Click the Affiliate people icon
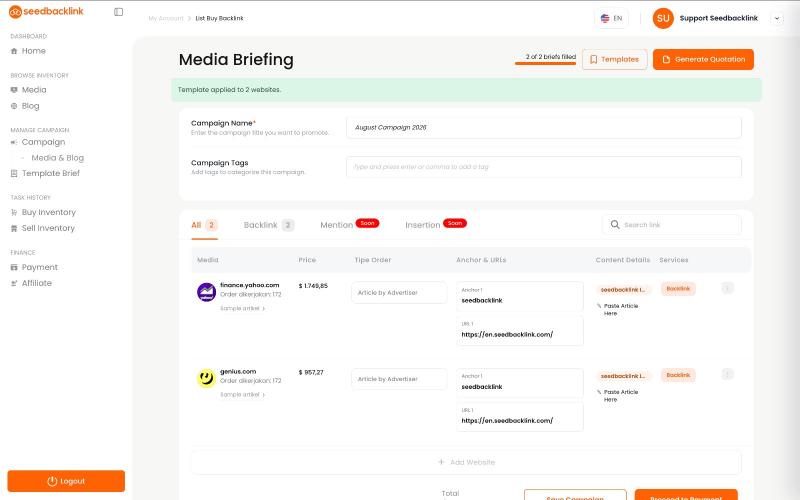The width and height of the screenshot is (800, 500). (14, 283)
